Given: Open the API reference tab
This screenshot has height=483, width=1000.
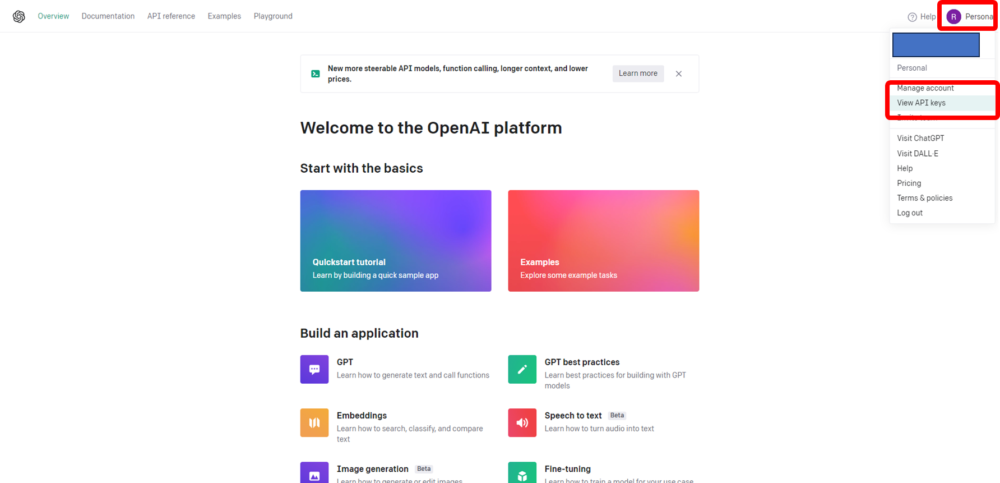Looking at the screenshot, I should point(171,17).
